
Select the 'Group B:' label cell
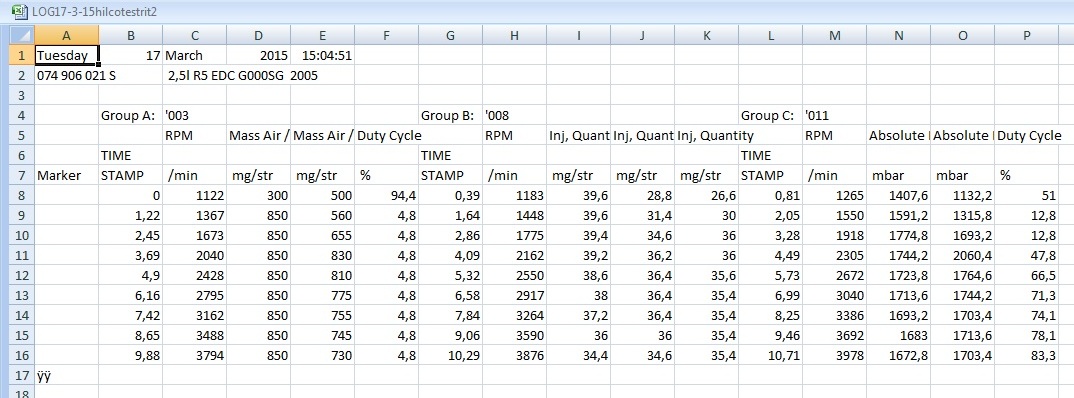451,116
